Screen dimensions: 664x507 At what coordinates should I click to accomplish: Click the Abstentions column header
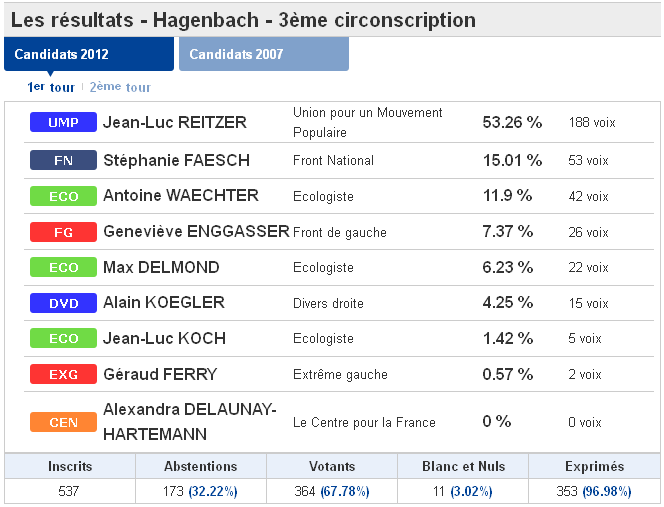(x=201, y=466)
